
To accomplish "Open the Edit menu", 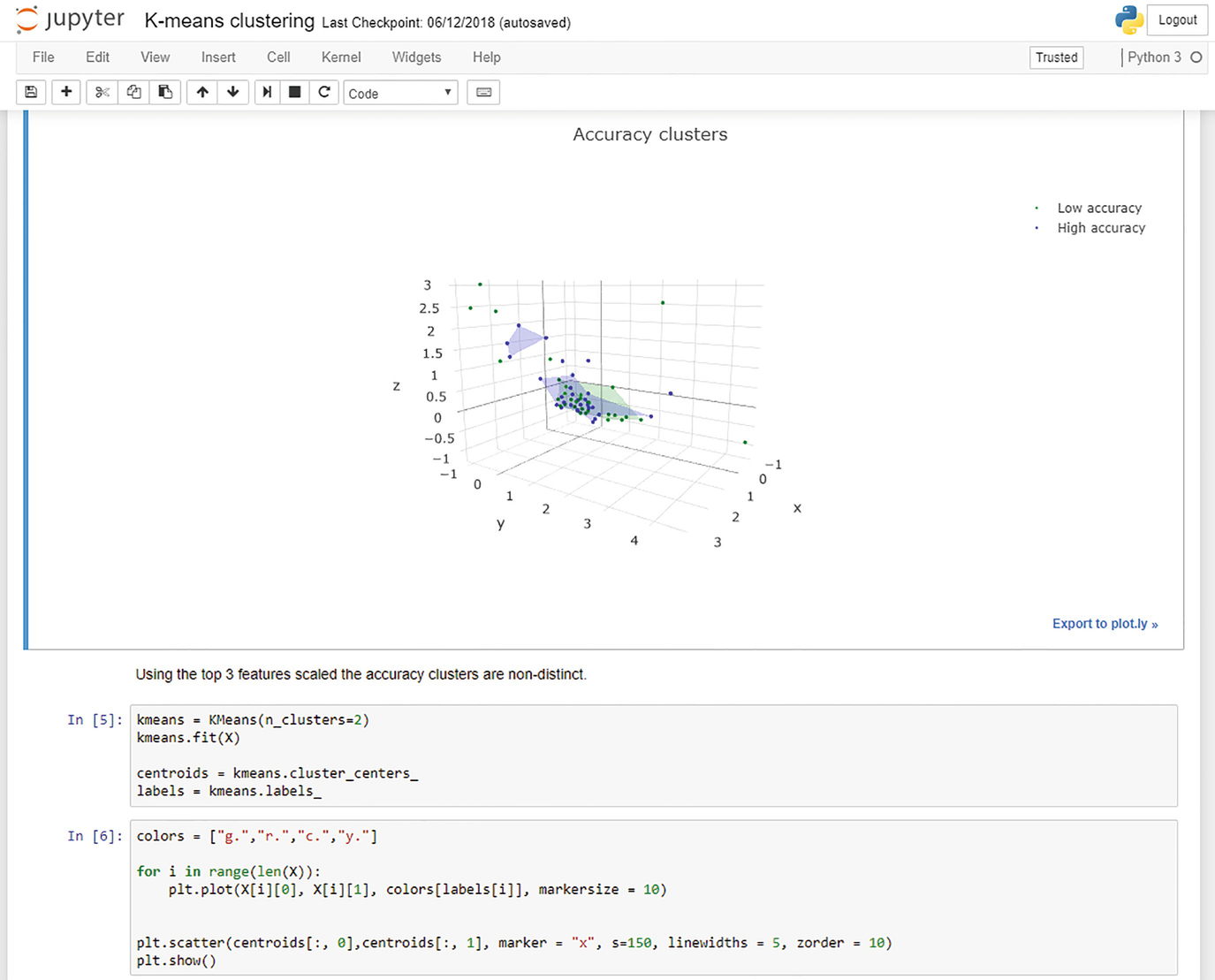I will [98, 57].
